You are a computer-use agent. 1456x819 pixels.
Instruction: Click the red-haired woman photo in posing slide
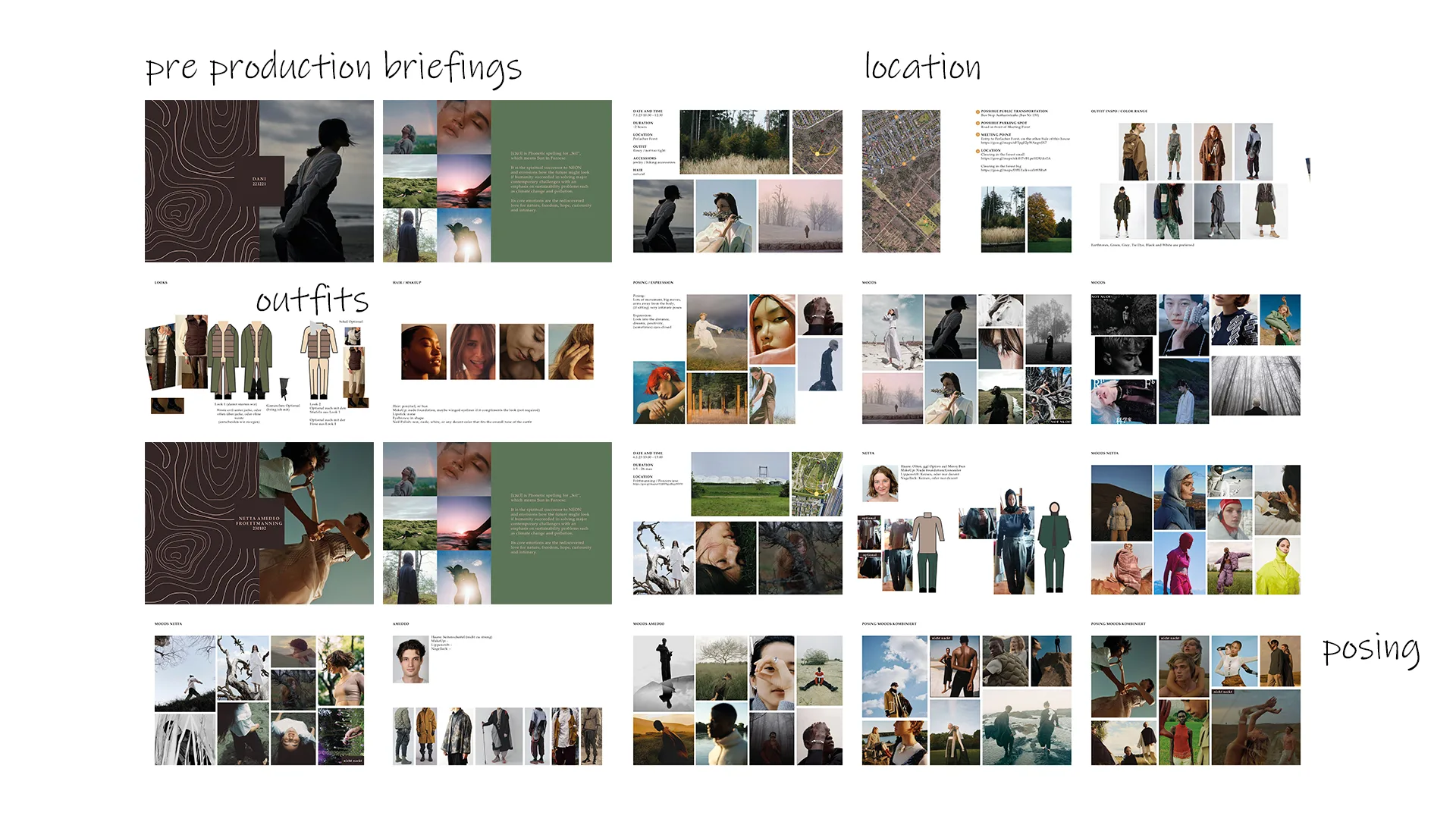(658, 392)
